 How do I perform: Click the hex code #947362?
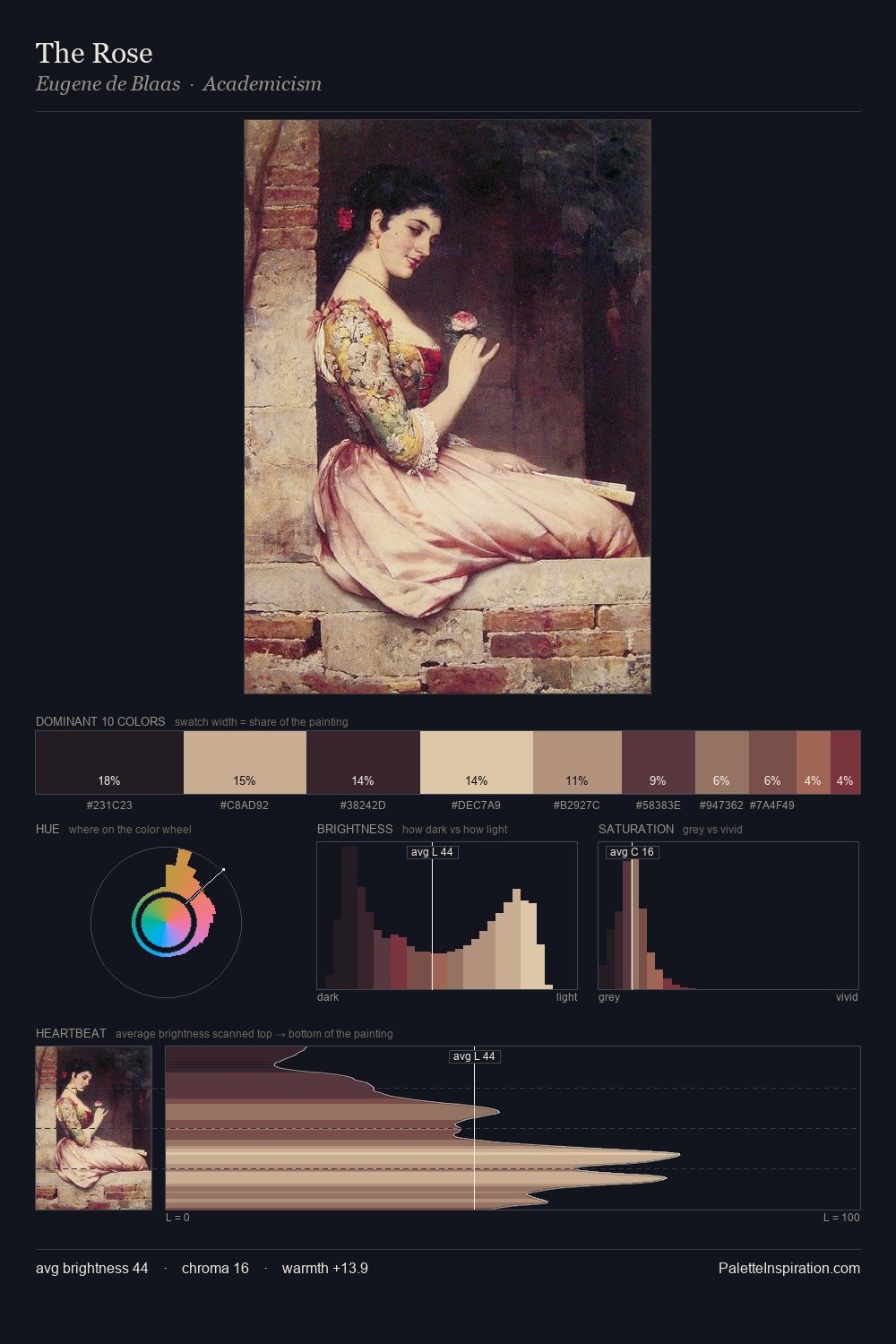721,806
